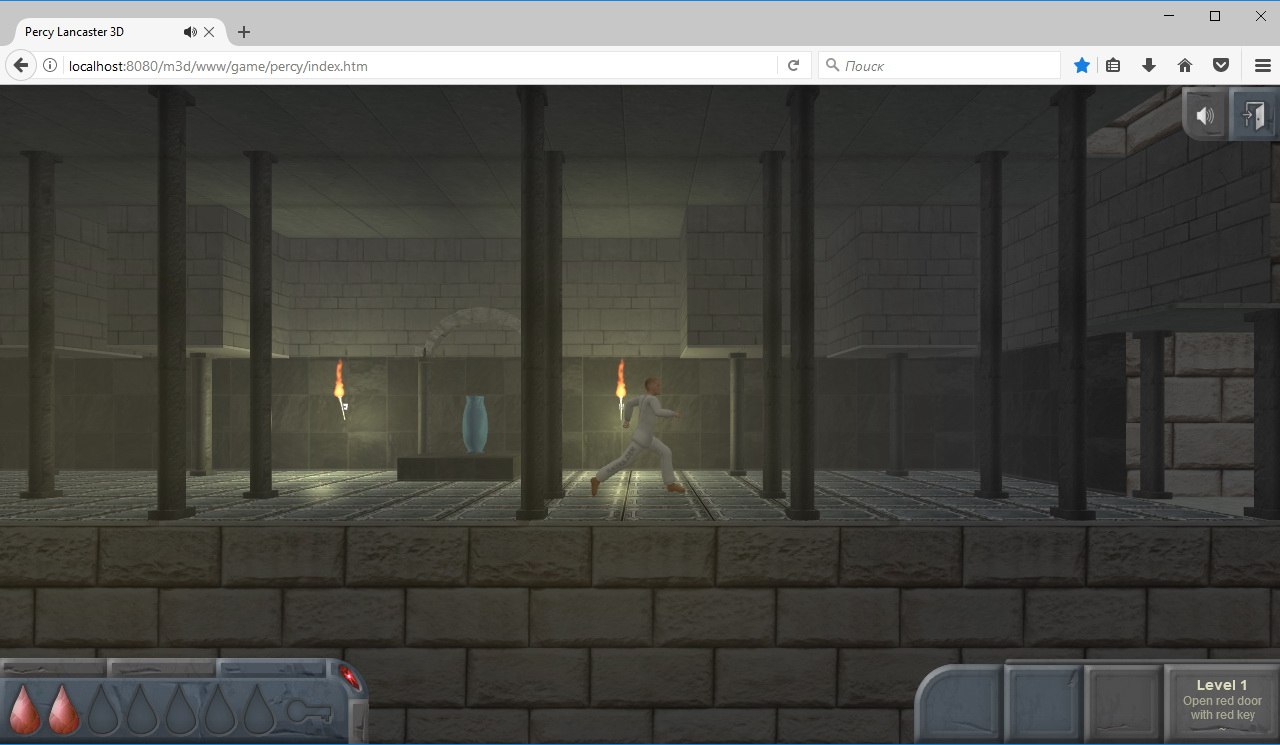Click the second red health drop

(64, 708)
